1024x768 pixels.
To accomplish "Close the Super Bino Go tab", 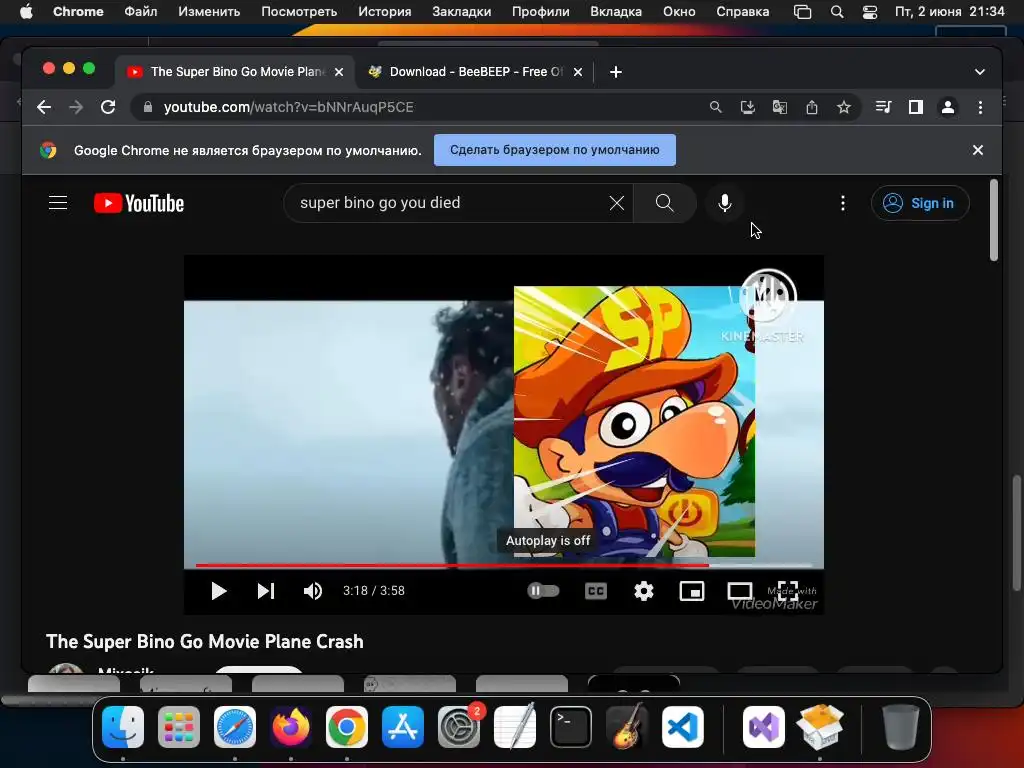I will pos(339,72).
